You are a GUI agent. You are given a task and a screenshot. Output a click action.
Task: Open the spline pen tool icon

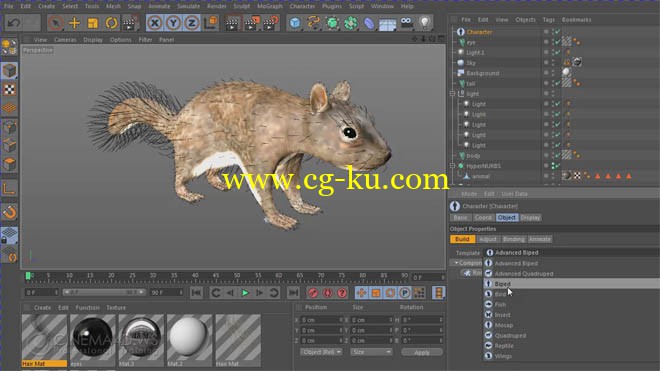(313, 23)
